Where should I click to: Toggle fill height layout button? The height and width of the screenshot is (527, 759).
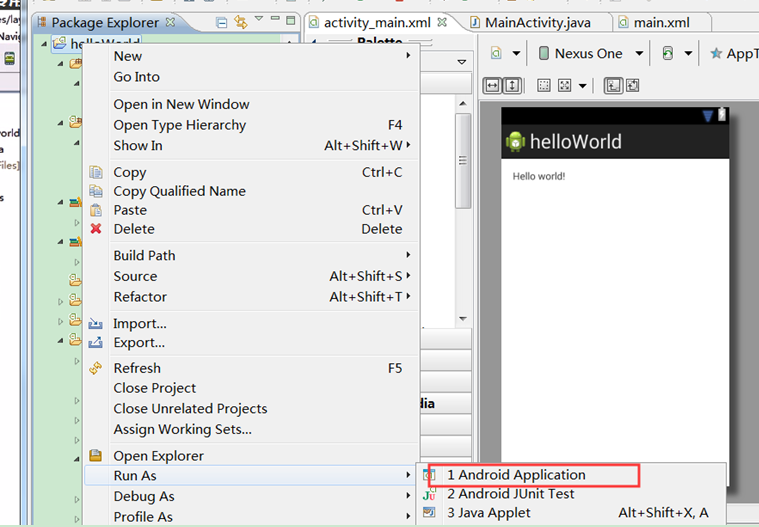(512, 86)
